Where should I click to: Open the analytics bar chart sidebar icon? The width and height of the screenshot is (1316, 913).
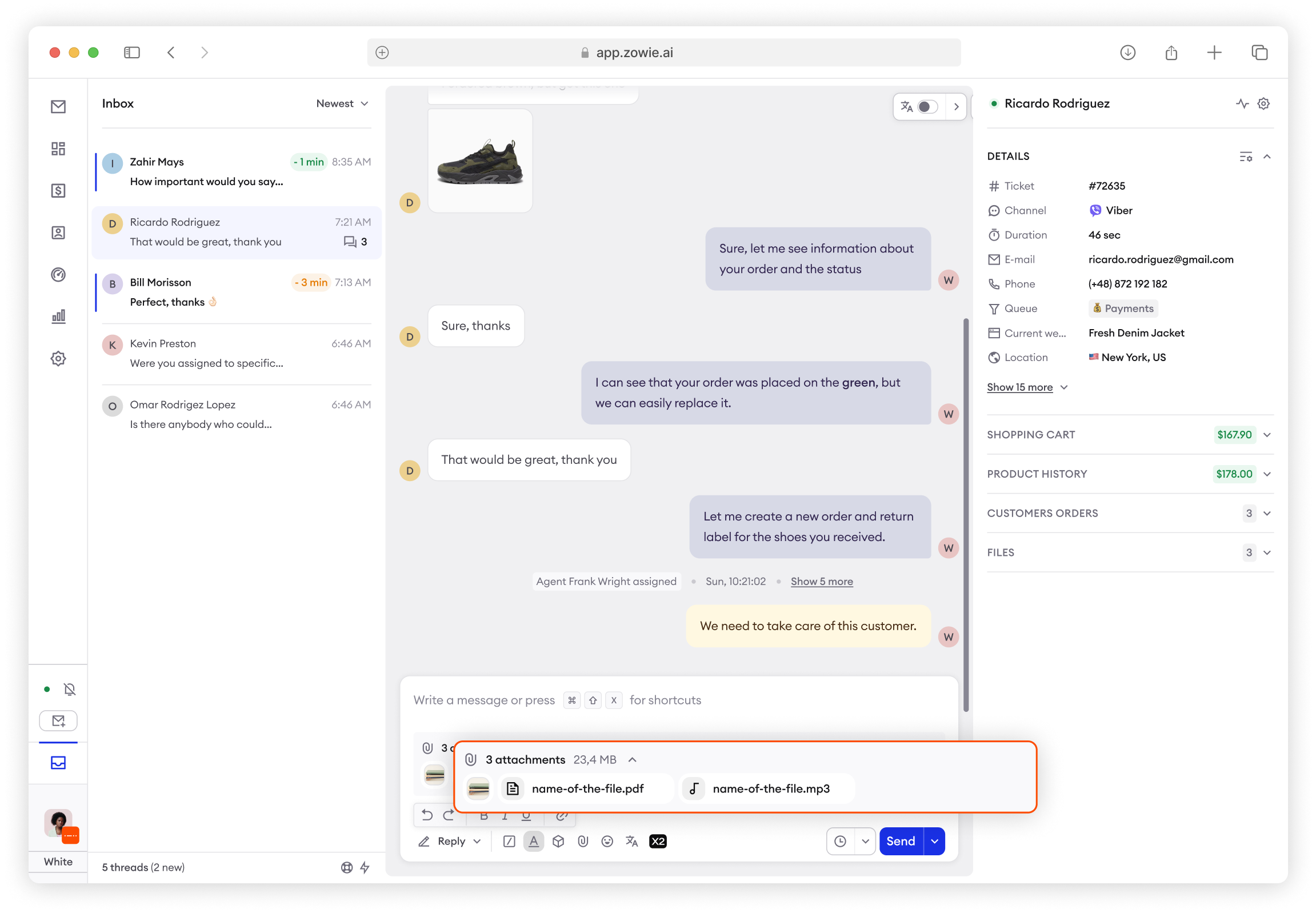tap(58, 317)
